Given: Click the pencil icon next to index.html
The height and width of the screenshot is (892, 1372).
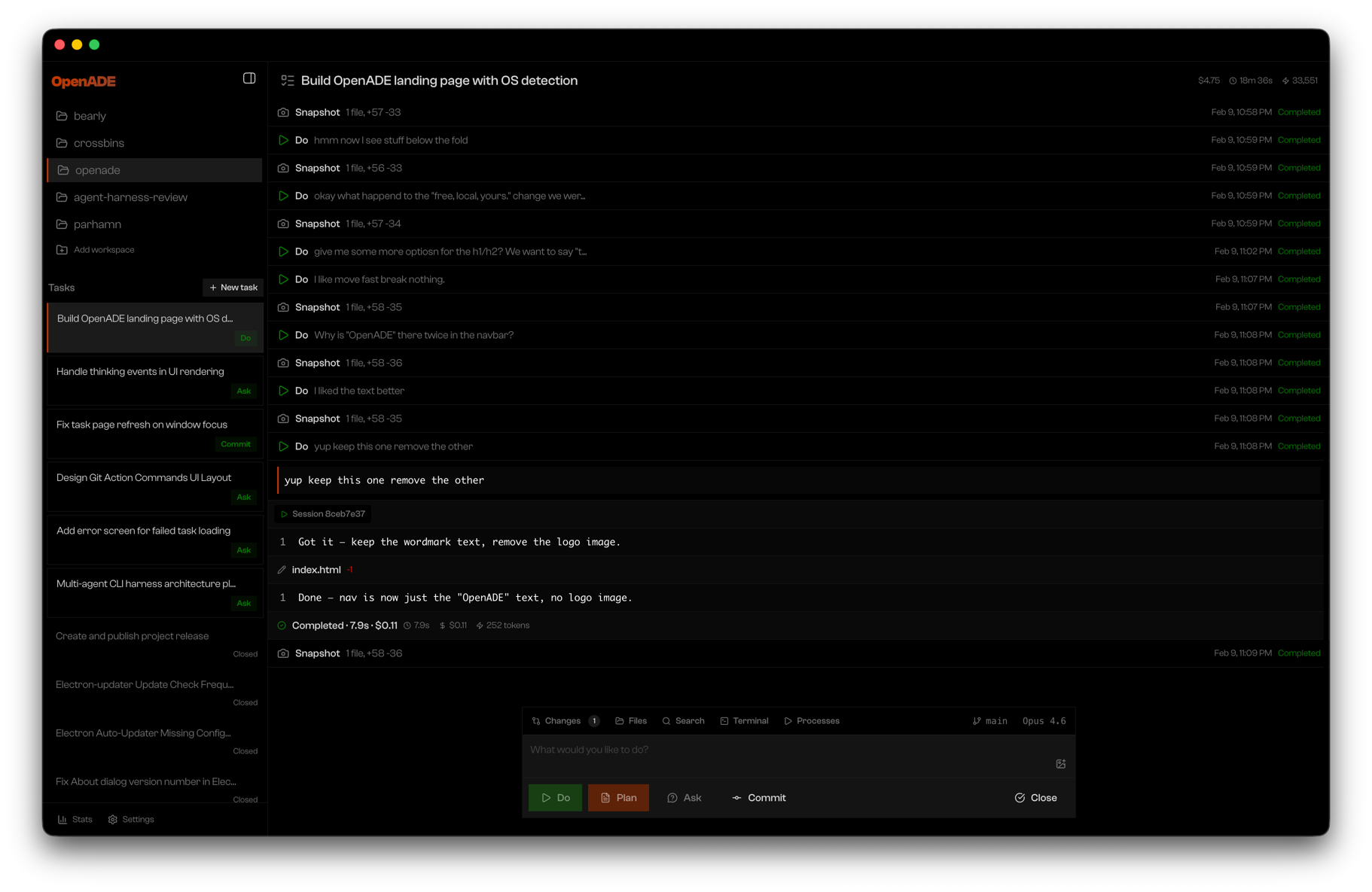Looking at the screenshot, I should coord(282,569).
